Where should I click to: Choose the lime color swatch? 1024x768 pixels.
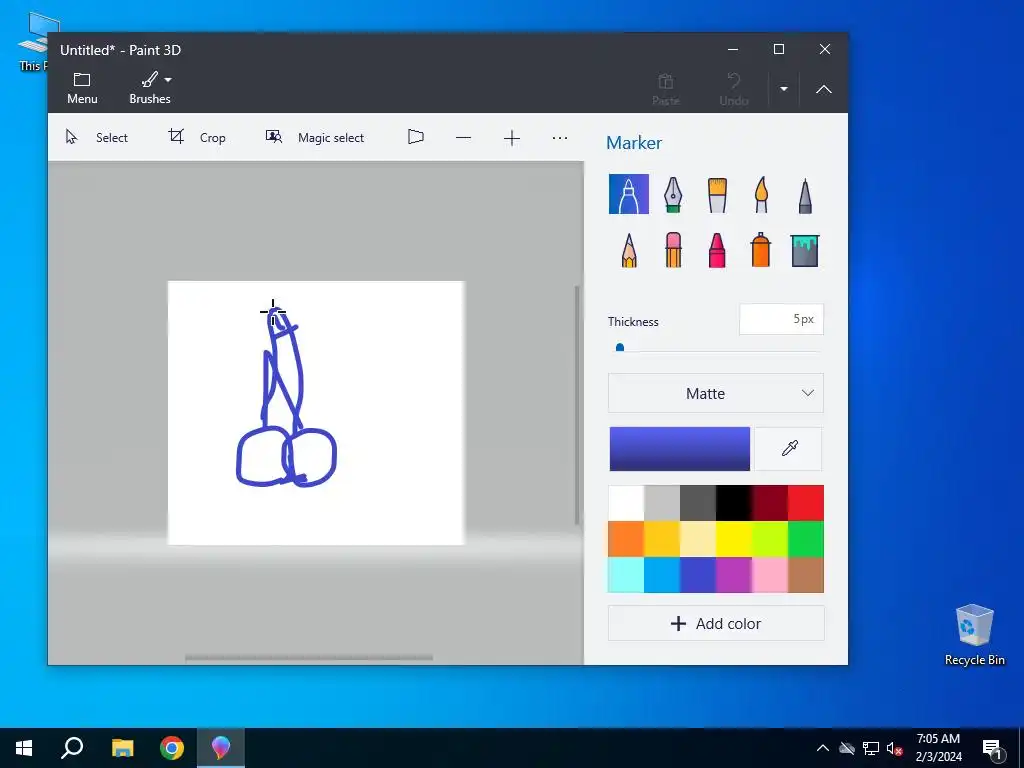click(769, 539)
